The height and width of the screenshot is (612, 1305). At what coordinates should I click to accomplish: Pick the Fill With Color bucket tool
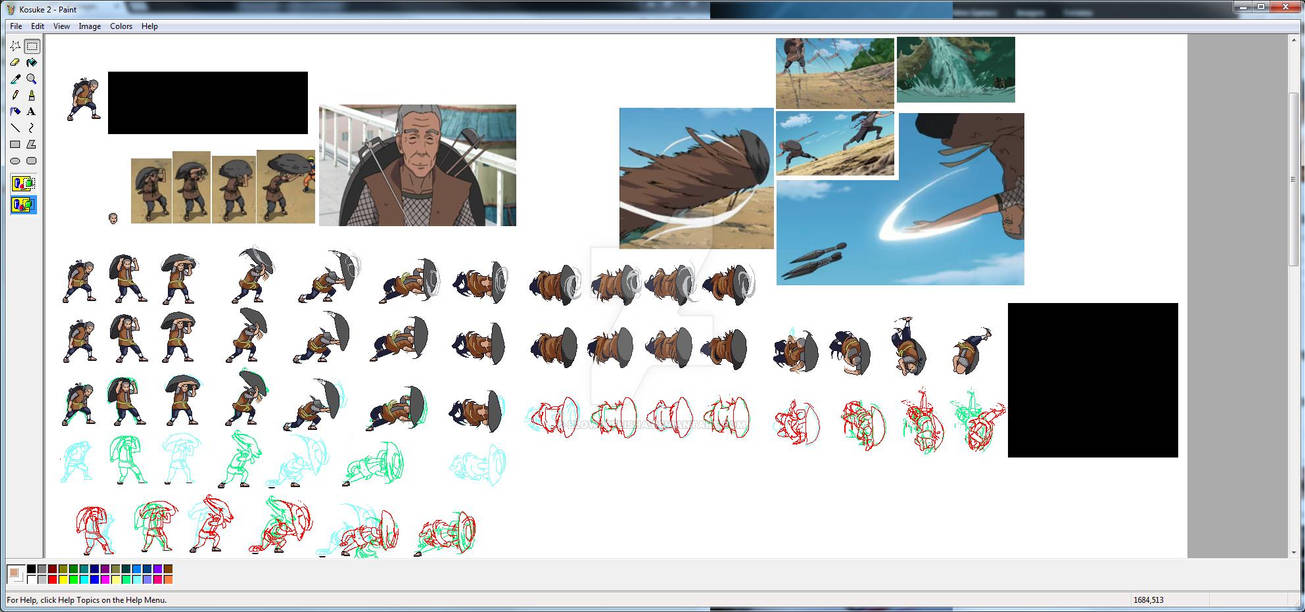pyautogui.click(x=32, y=62)
